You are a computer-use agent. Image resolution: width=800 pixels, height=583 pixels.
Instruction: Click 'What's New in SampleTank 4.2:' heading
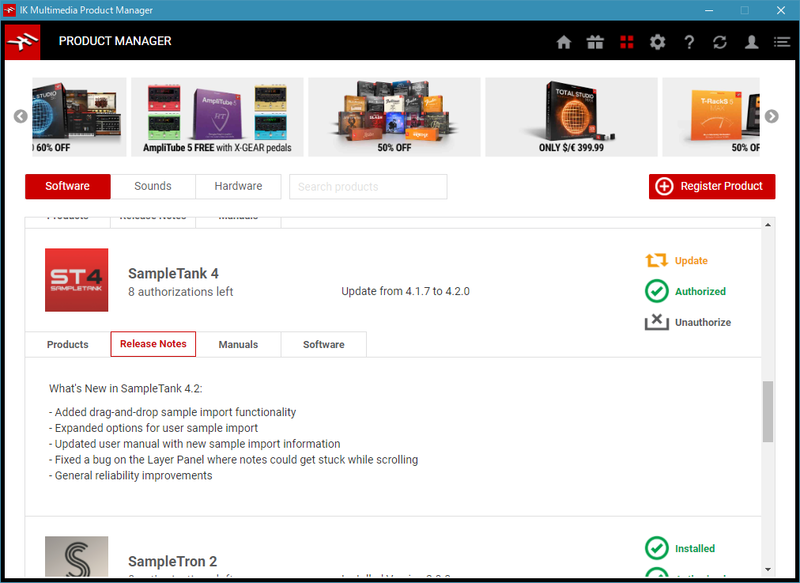(x=126, y=389)
